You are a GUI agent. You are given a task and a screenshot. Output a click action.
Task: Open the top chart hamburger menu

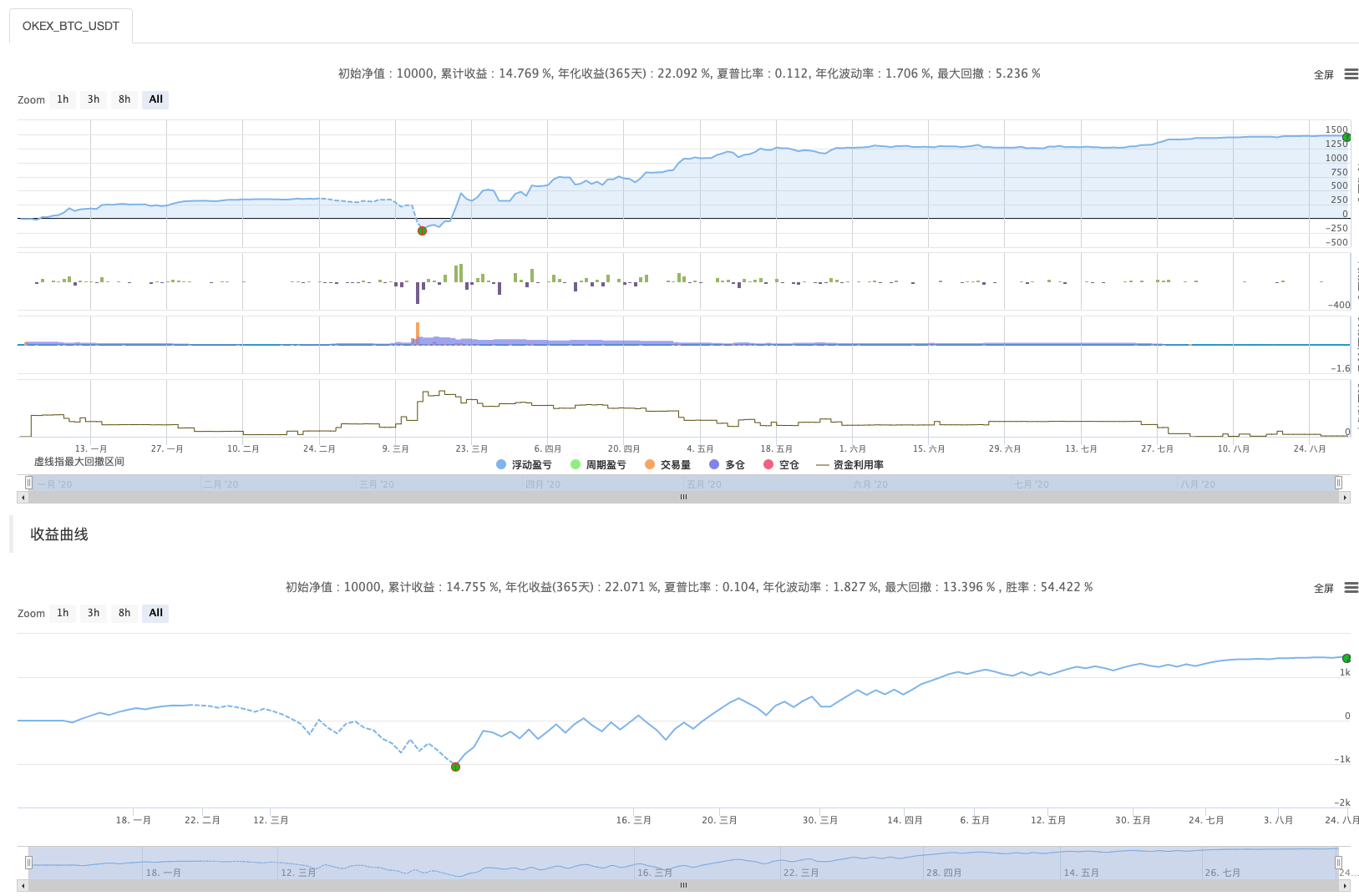1351,74
